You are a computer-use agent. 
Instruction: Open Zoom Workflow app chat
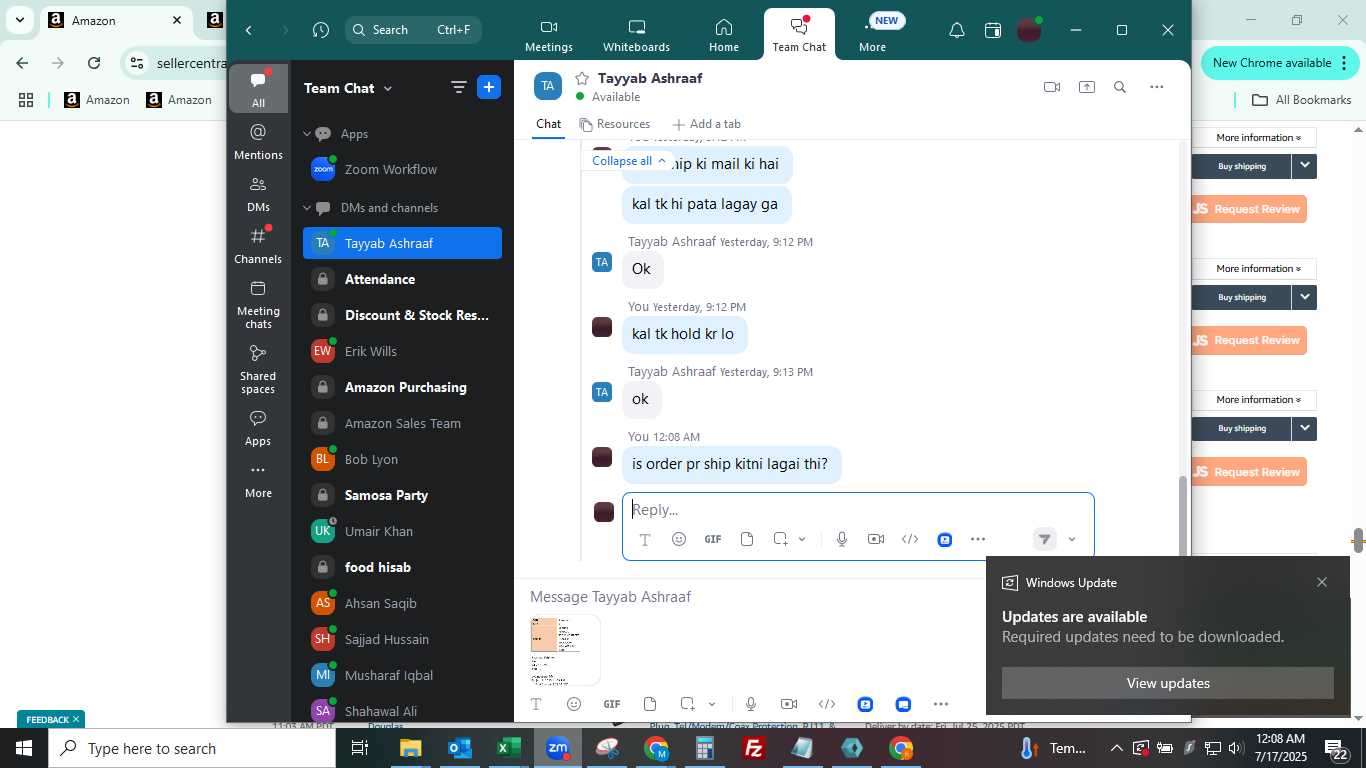402,169
